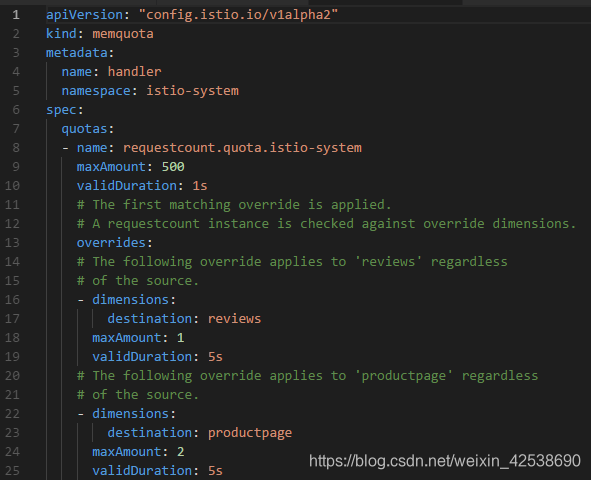This screenshot has height=480, width=591.
Task: Click comment about requestcount instance checked
Action: (326, 224)
